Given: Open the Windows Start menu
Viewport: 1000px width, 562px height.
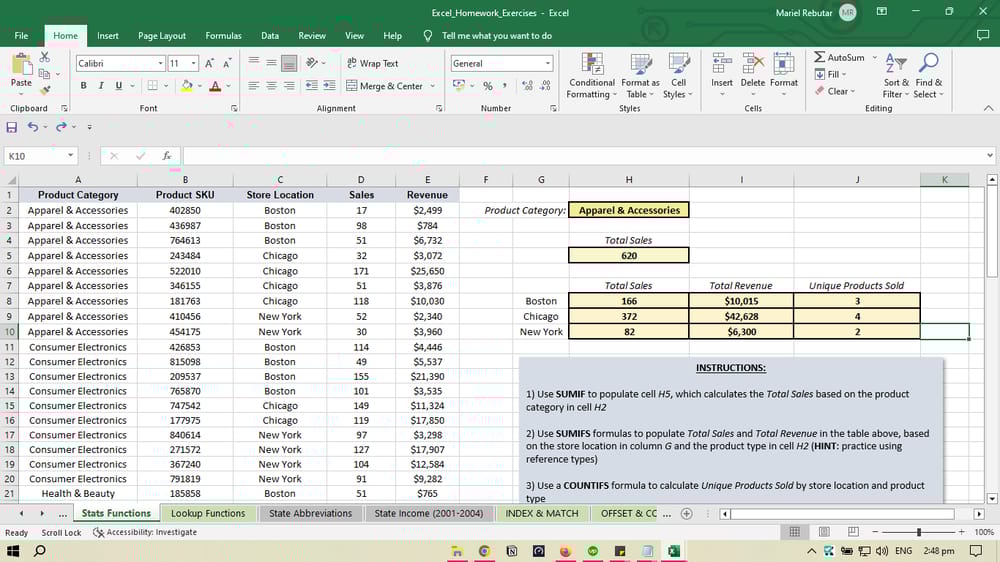Looking at the screenshot, I should (13, 551).
